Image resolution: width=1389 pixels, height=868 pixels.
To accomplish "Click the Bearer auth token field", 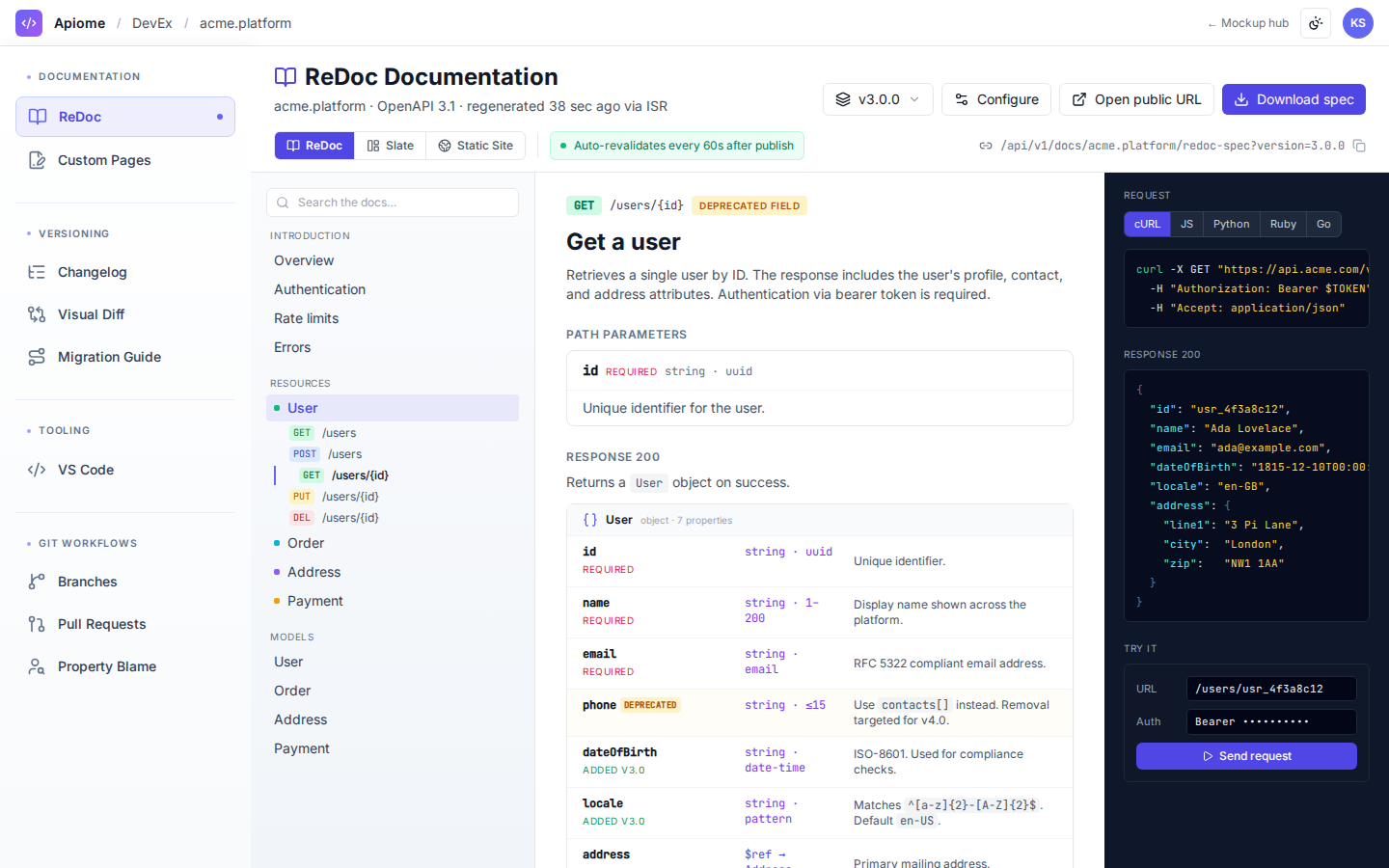I will pyautogui.click(x=1271, y=721).
